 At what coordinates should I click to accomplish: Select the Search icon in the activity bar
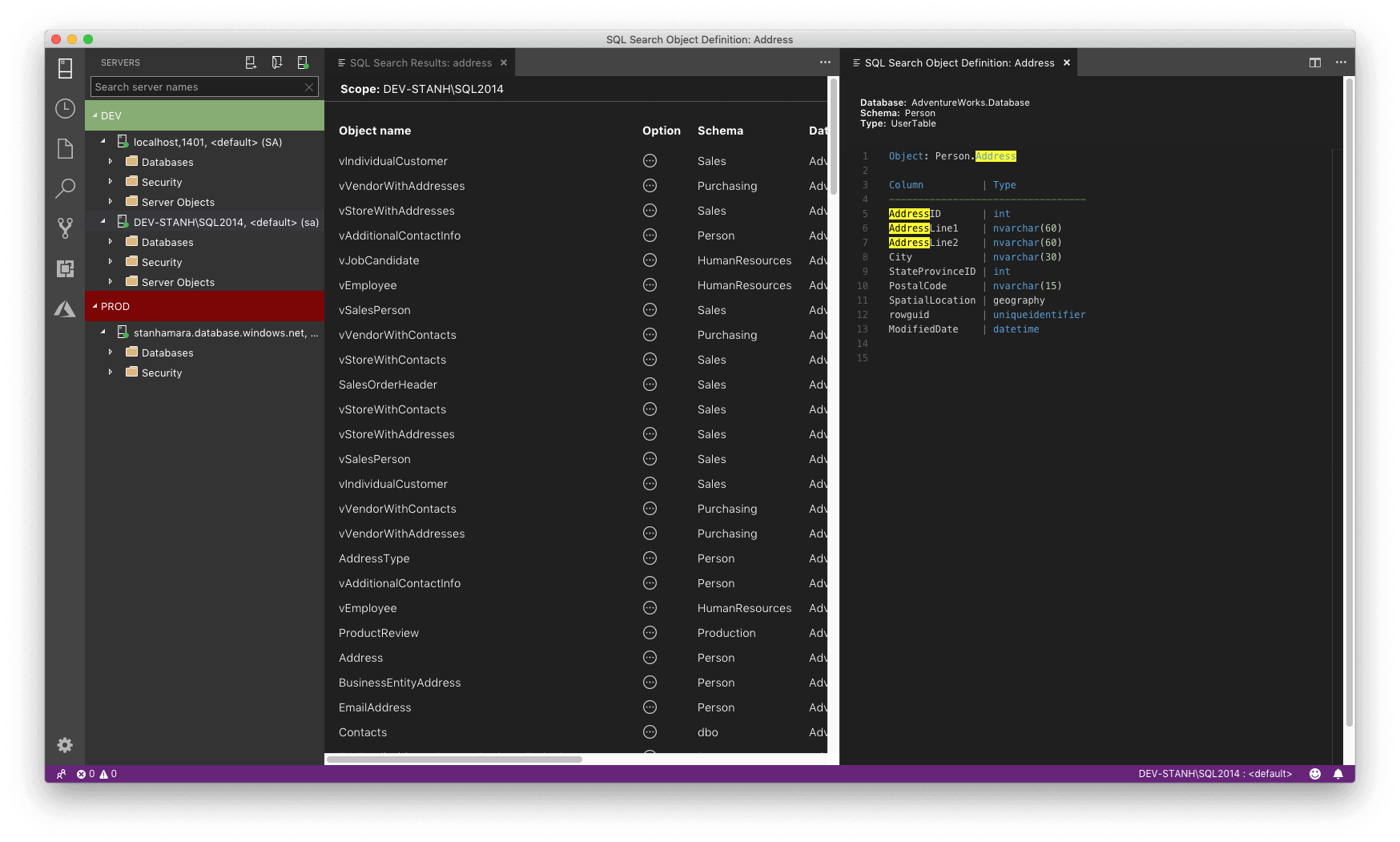(x=65, y=188)
